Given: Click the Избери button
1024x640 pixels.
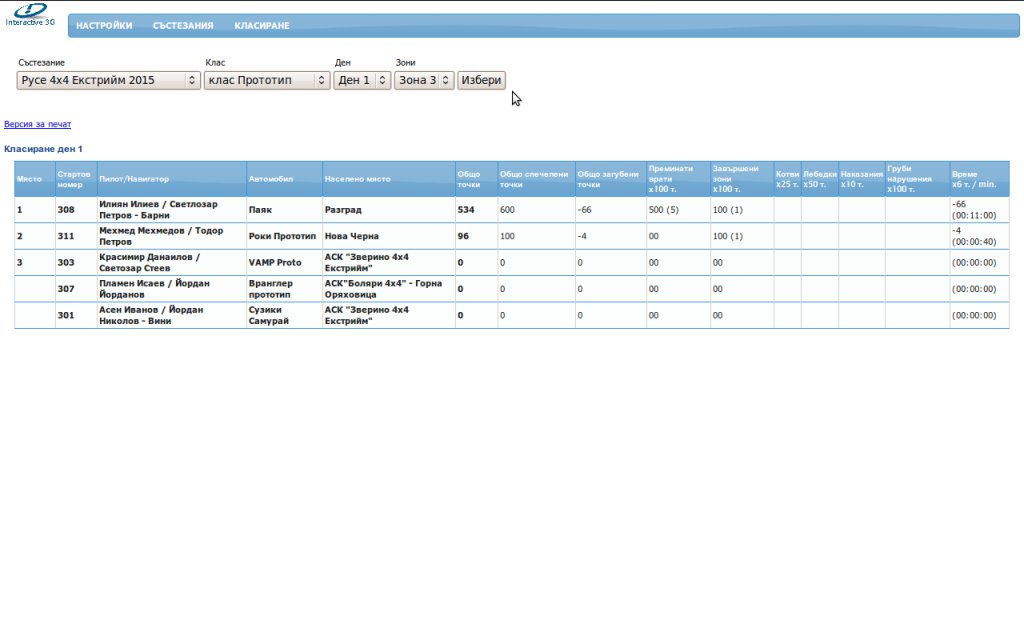Looking at the screenshot, I should pyautogui.click(x=481, y=80).
